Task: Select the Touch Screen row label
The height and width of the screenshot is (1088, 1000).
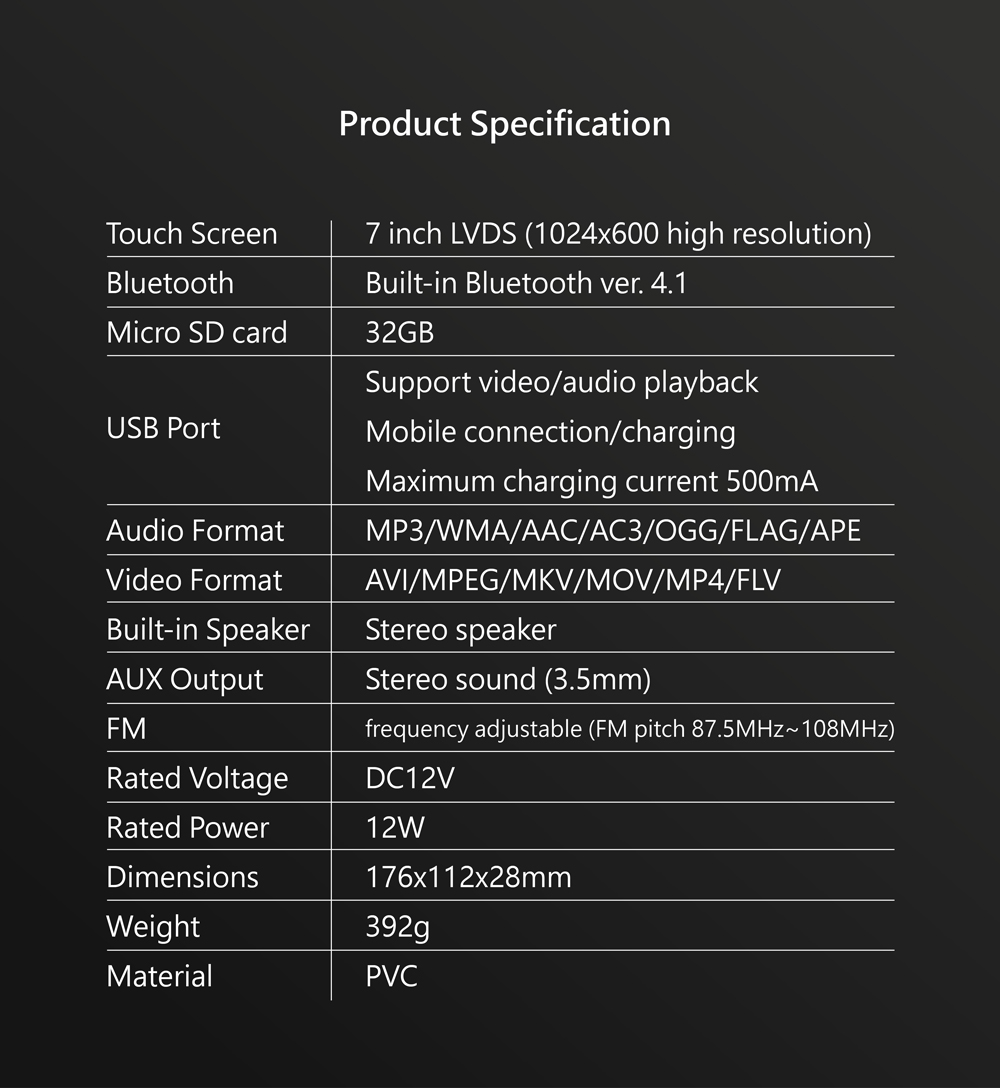Action: point(192,234)
